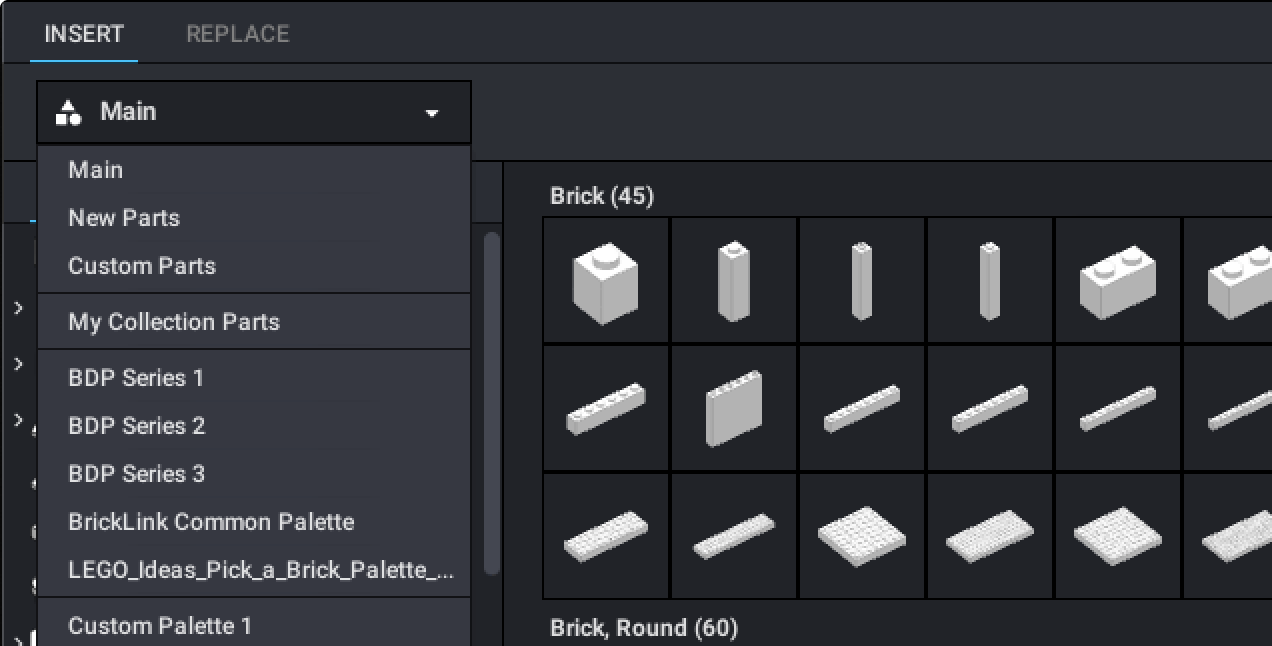Expand the top category chevron in sidebar

(17, 307)
